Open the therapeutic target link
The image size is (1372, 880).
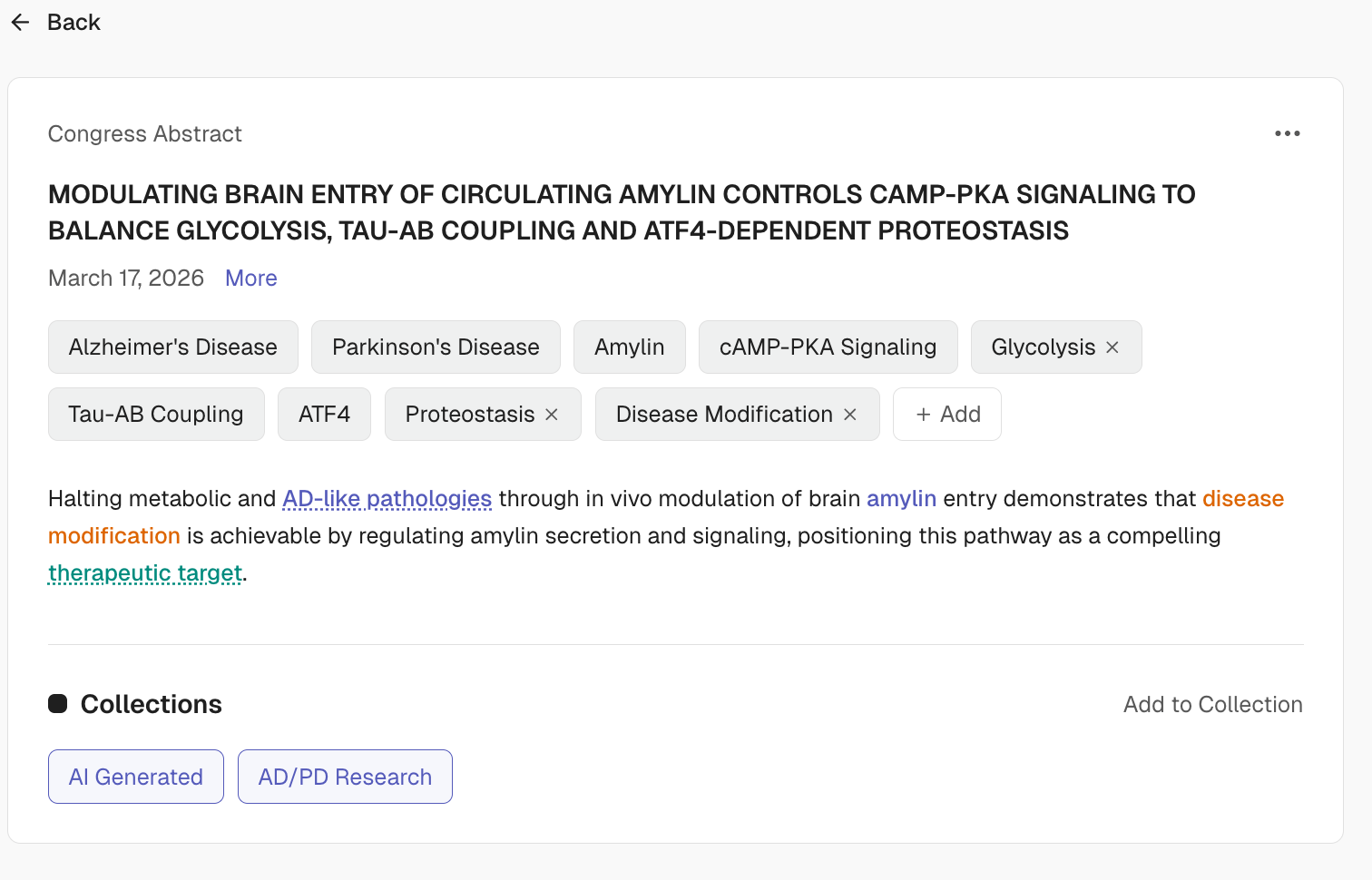pos(145,573)
